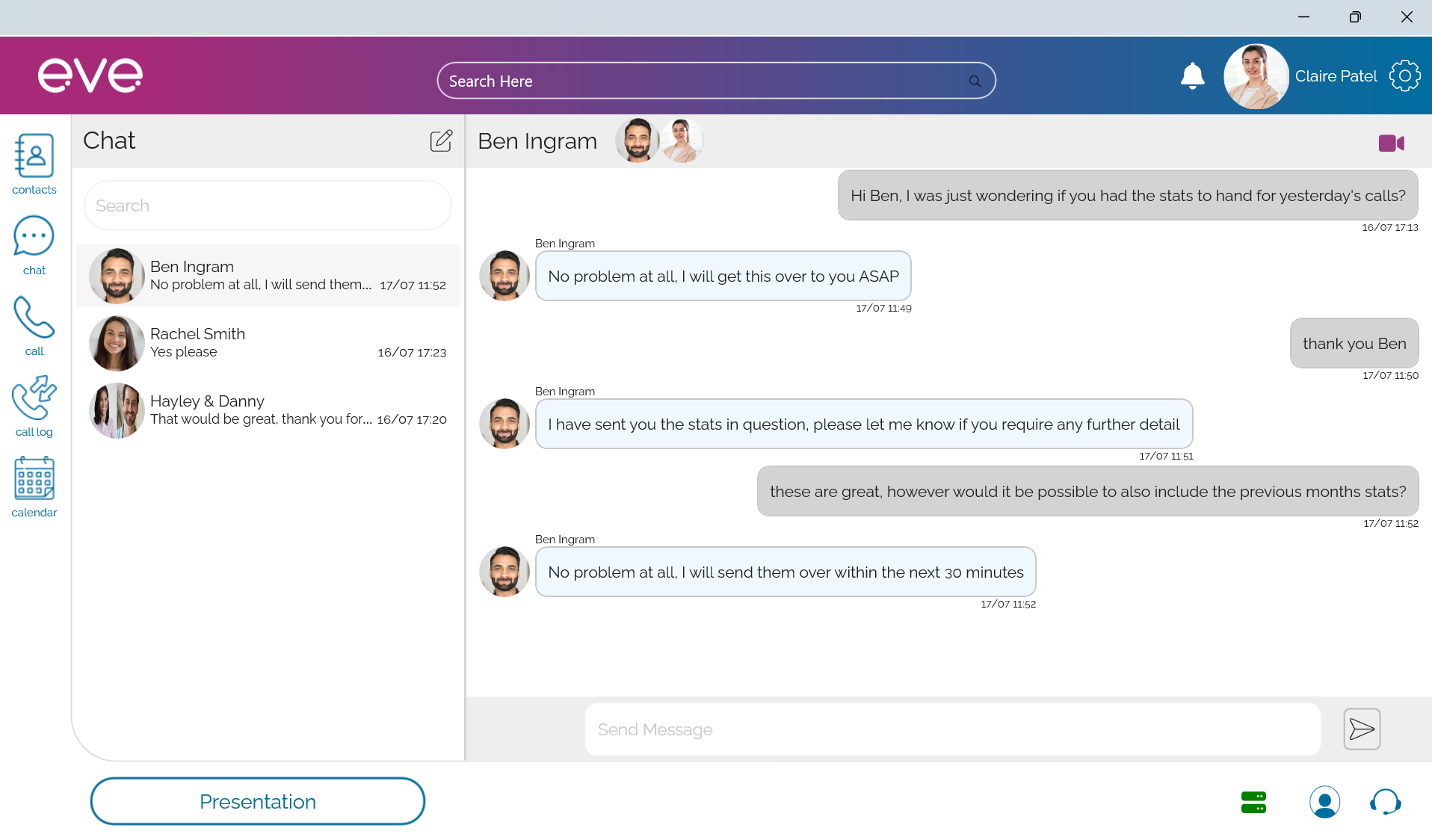This screenshot has height=840, width=1432.
Task: Click the Search Here bar magnifier icon
Action: pos(975,81)
